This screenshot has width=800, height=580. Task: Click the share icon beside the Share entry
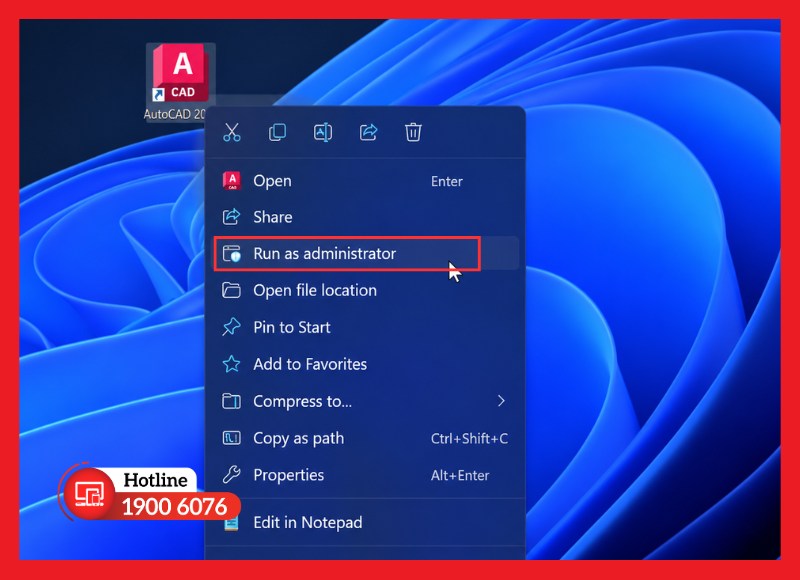tap(232, 217)
